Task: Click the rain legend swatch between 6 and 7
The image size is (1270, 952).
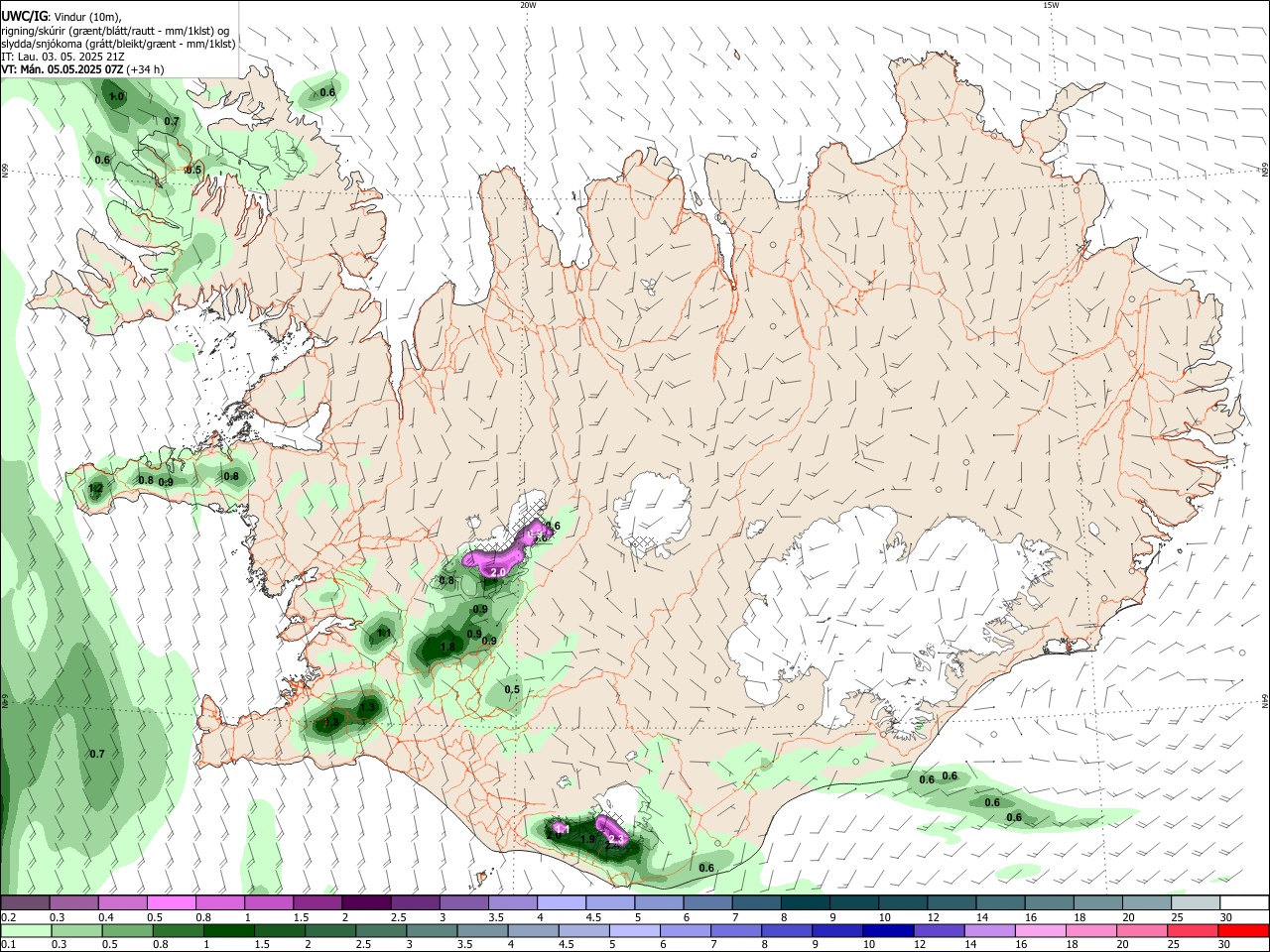Action: pyautogui.click(x=685, y=930)
